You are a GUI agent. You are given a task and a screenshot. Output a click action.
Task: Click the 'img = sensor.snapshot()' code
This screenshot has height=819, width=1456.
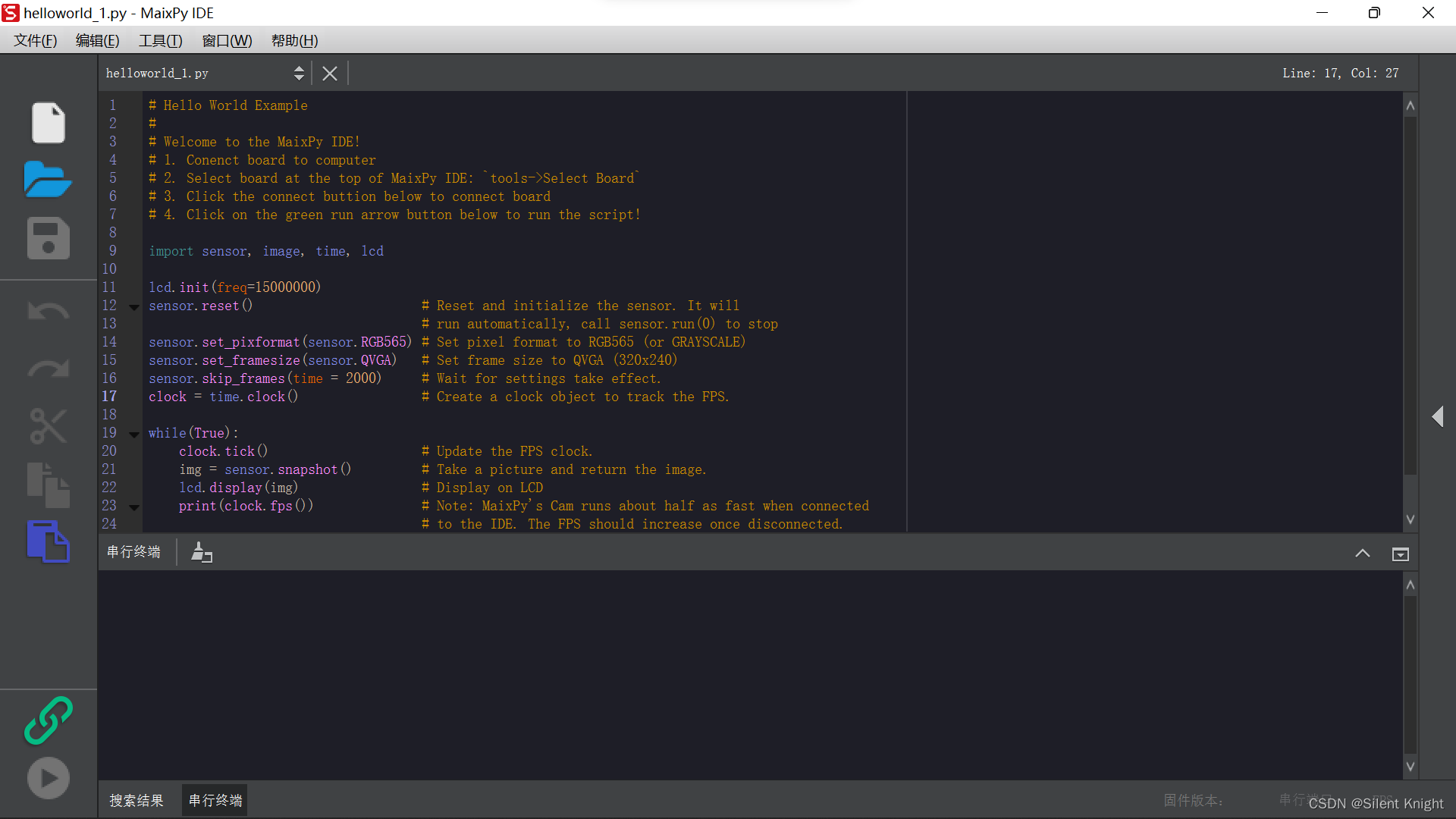265,469
